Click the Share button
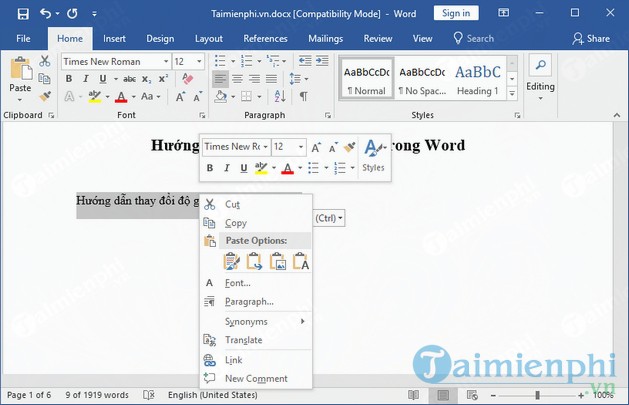This screenshot has height=405, width=629. (591, 38)
